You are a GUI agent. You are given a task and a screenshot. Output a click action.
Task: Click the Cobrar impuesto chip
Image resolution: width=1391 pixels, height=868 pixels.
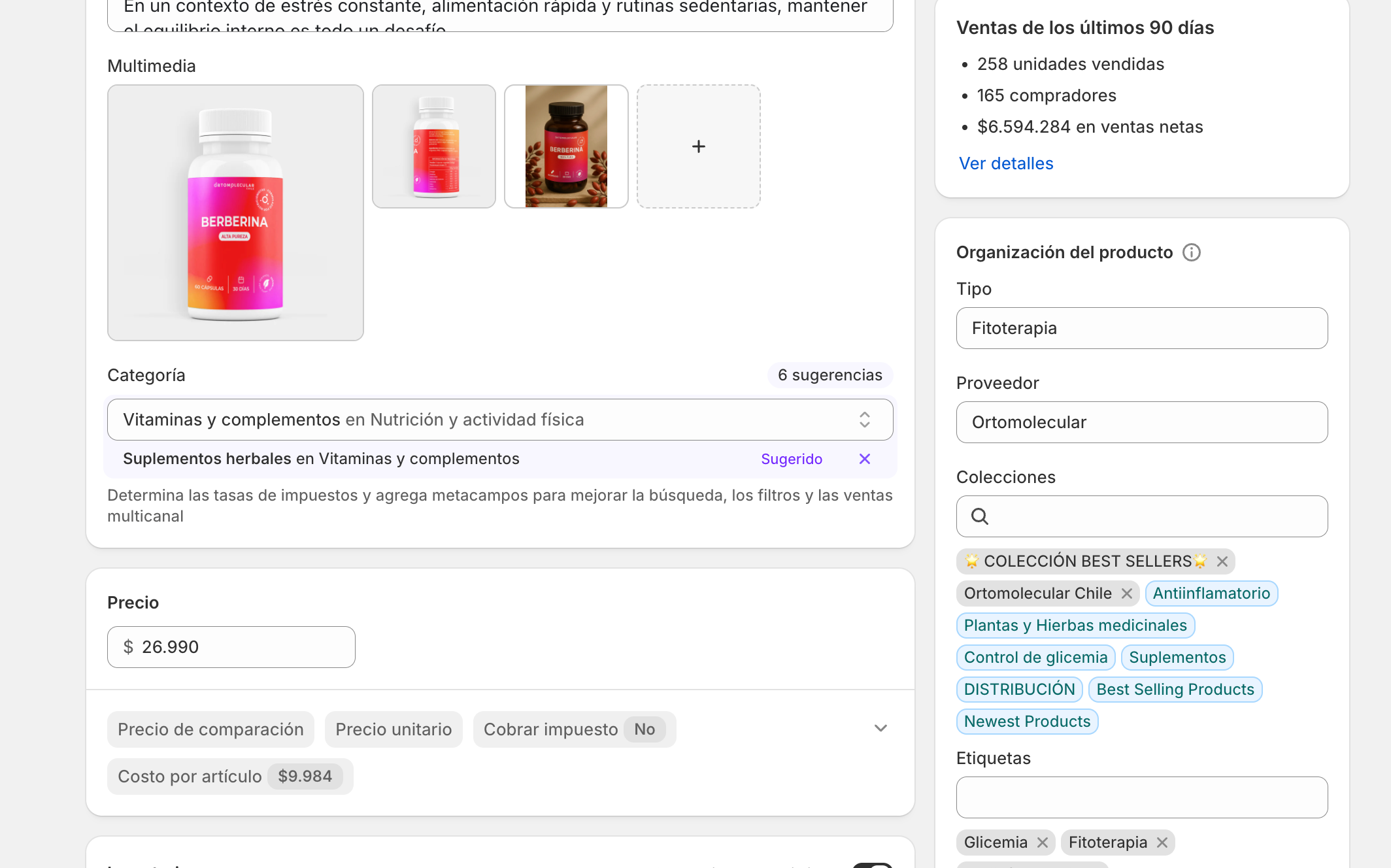574,729
